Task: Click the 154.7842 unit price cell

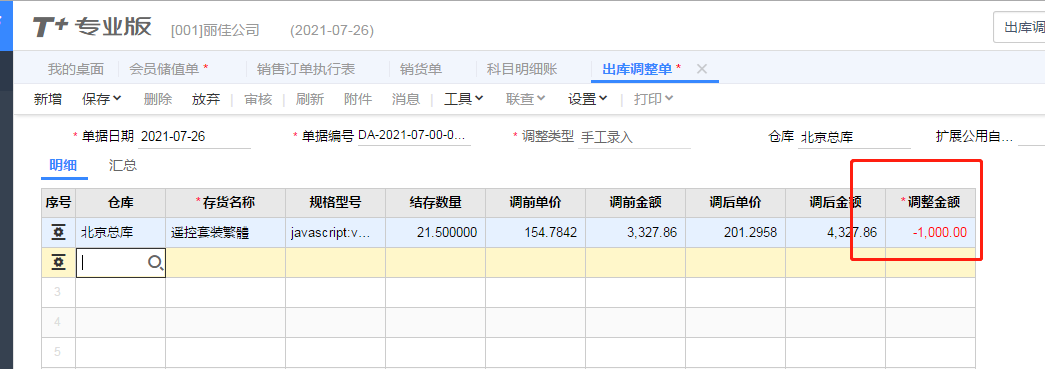Action: [535, 232]
